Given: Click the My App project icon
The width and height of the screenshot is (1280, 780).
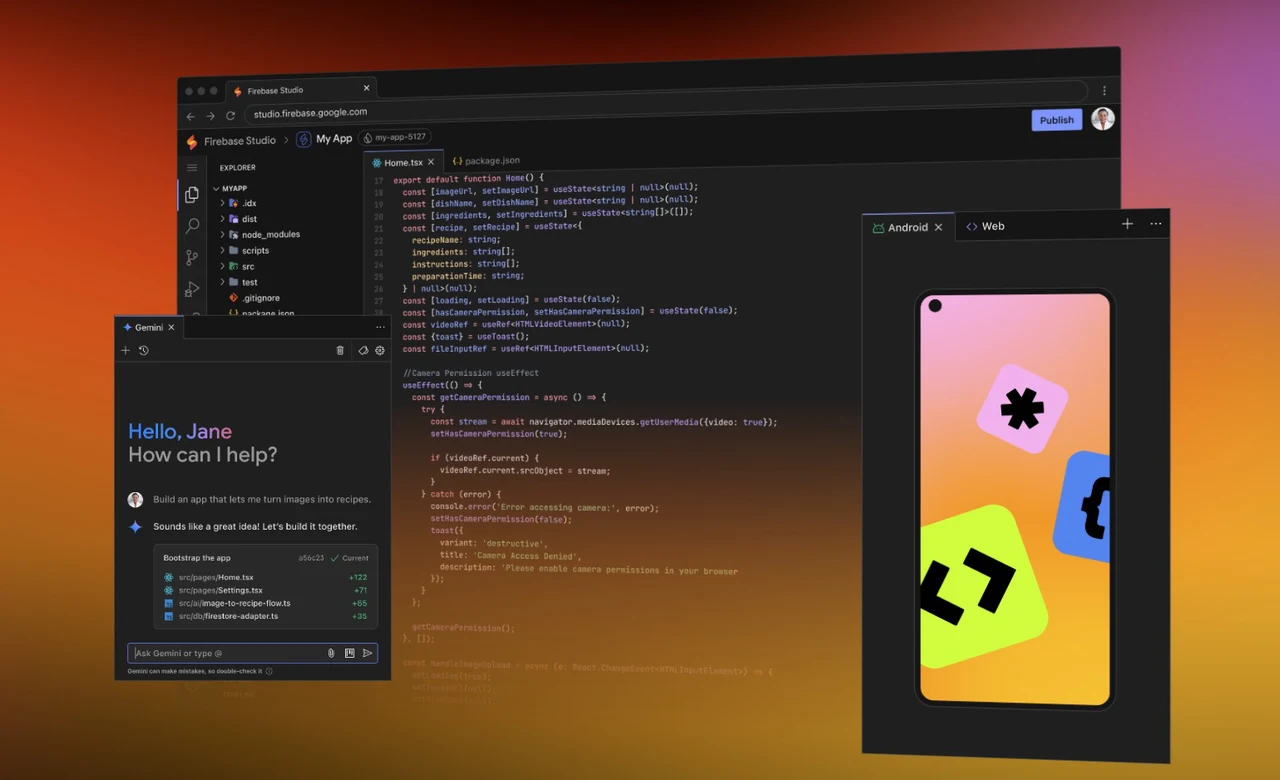Looking at the screenshot, I should click(304, 140).
